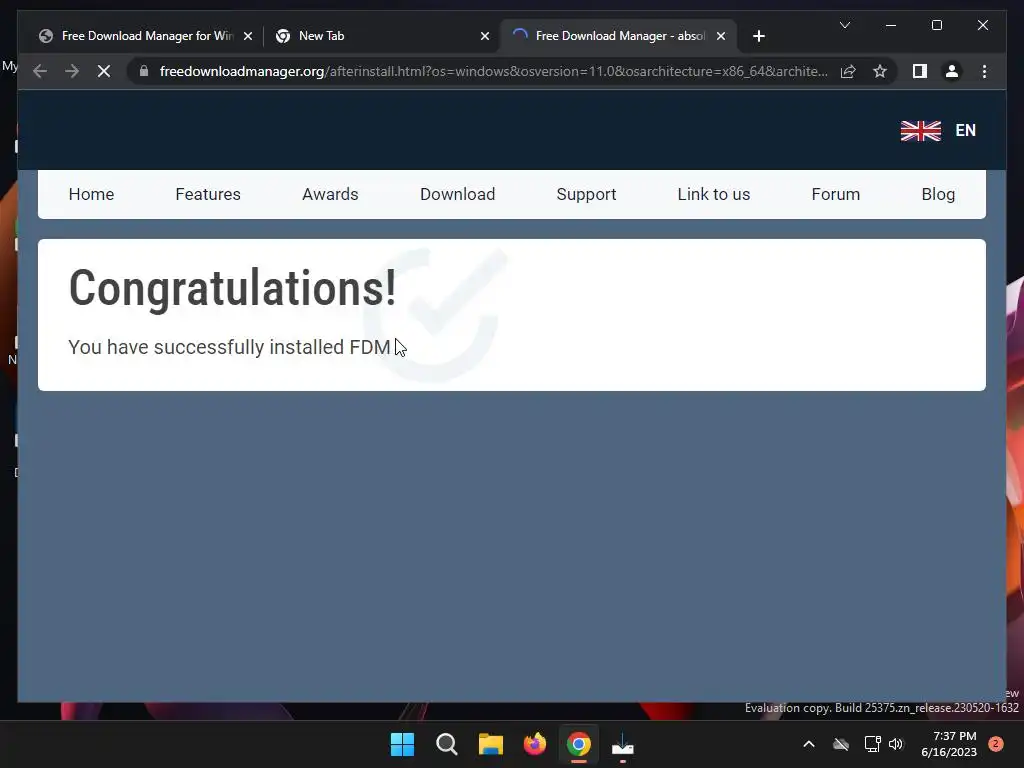Open a new browser tab

coord(758,36)
